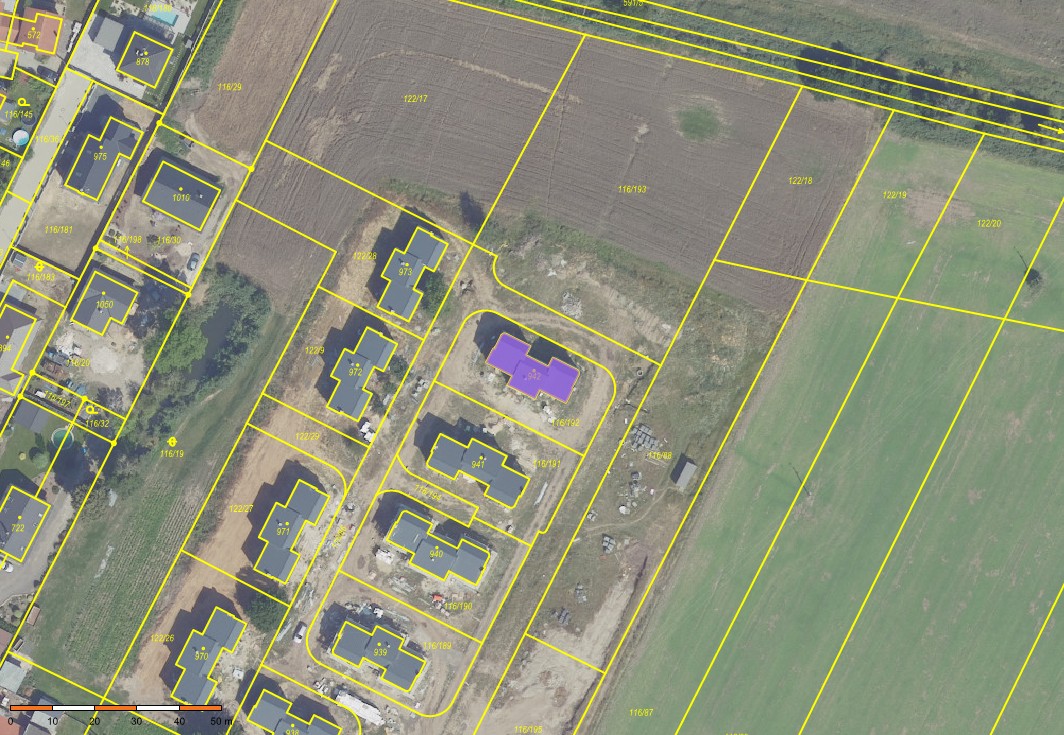Click building 939 on the map

pyautogui.click(x=380, y=652)
